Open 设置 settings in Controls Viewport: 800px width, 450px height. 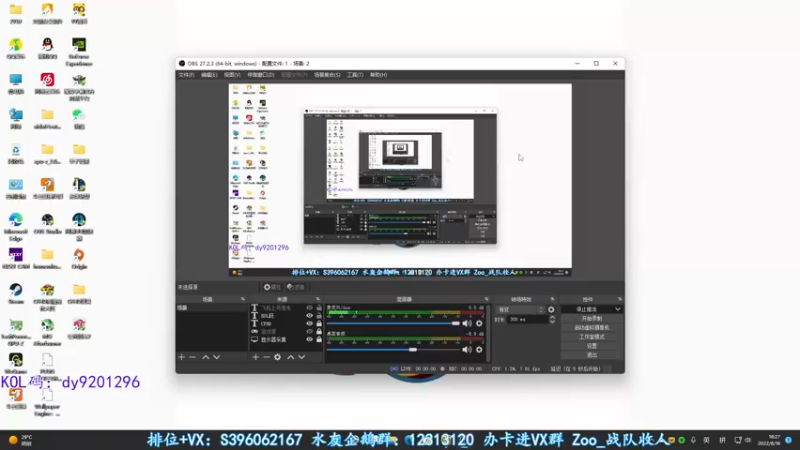591,346
